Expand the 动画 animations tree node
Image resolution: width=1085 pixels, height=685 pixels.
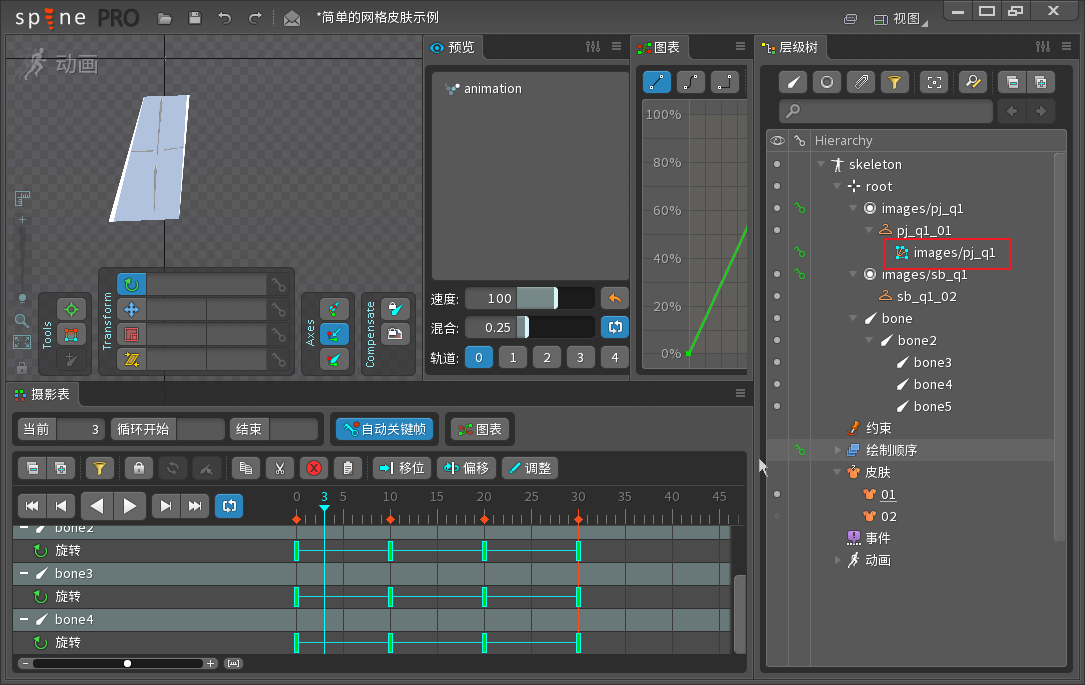point(837,560)
